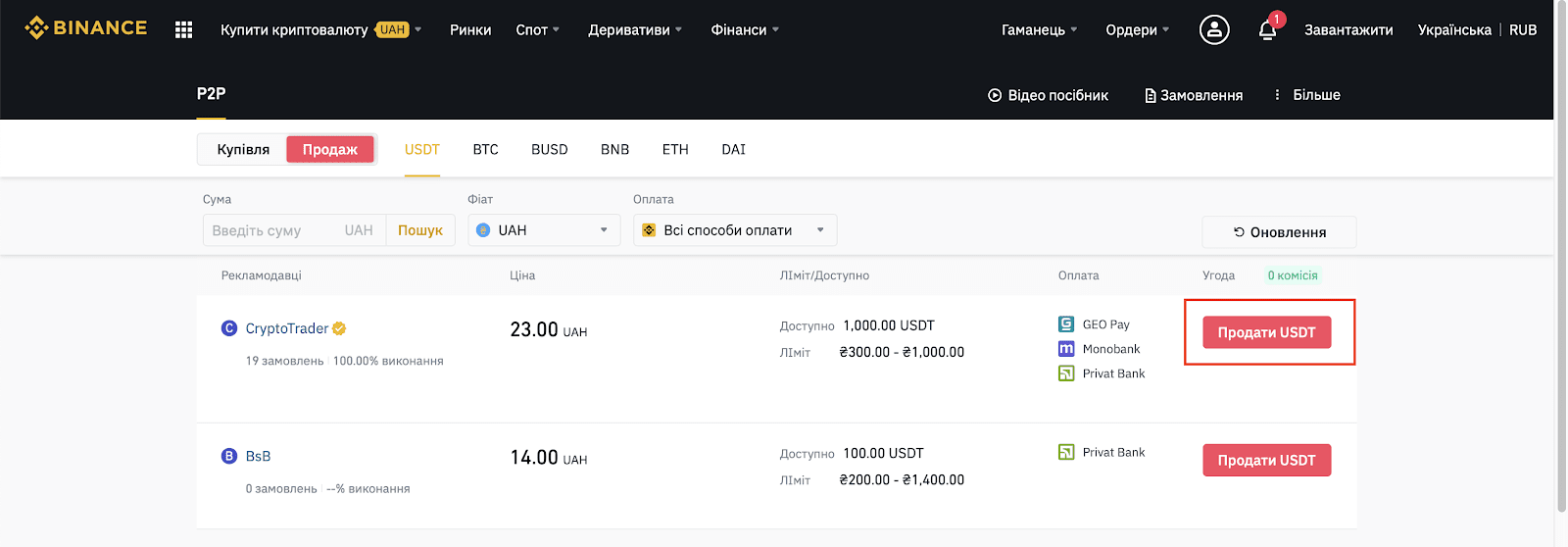Select the BTC tab
The width and height of the screenshot is (1568, 547).
485,149
